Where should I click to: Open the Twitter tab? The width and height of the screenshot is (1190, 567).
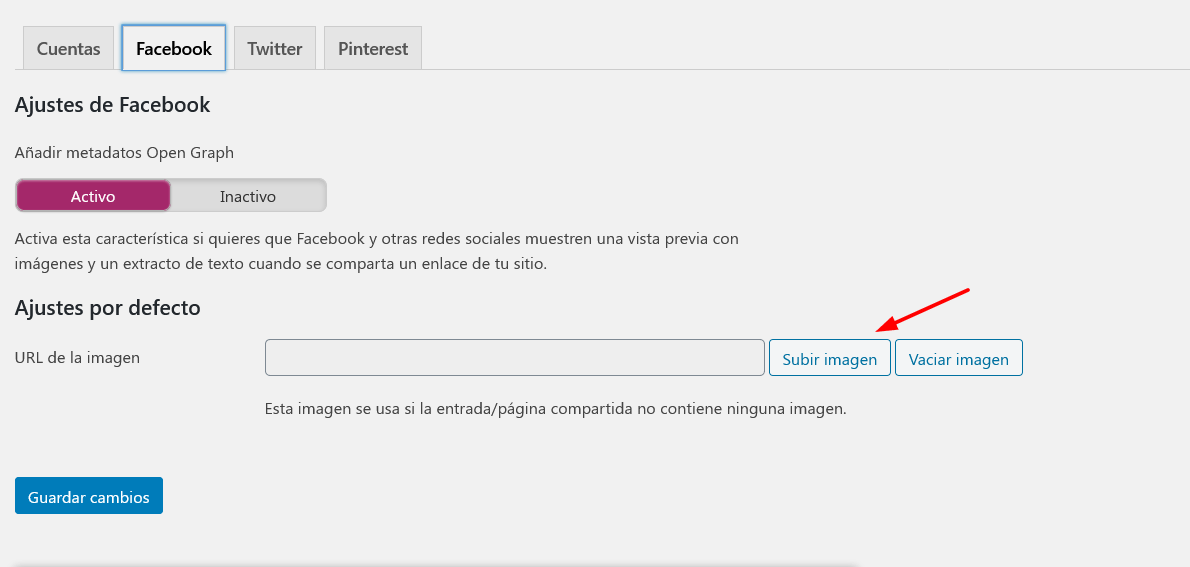[x=275, y=49]
